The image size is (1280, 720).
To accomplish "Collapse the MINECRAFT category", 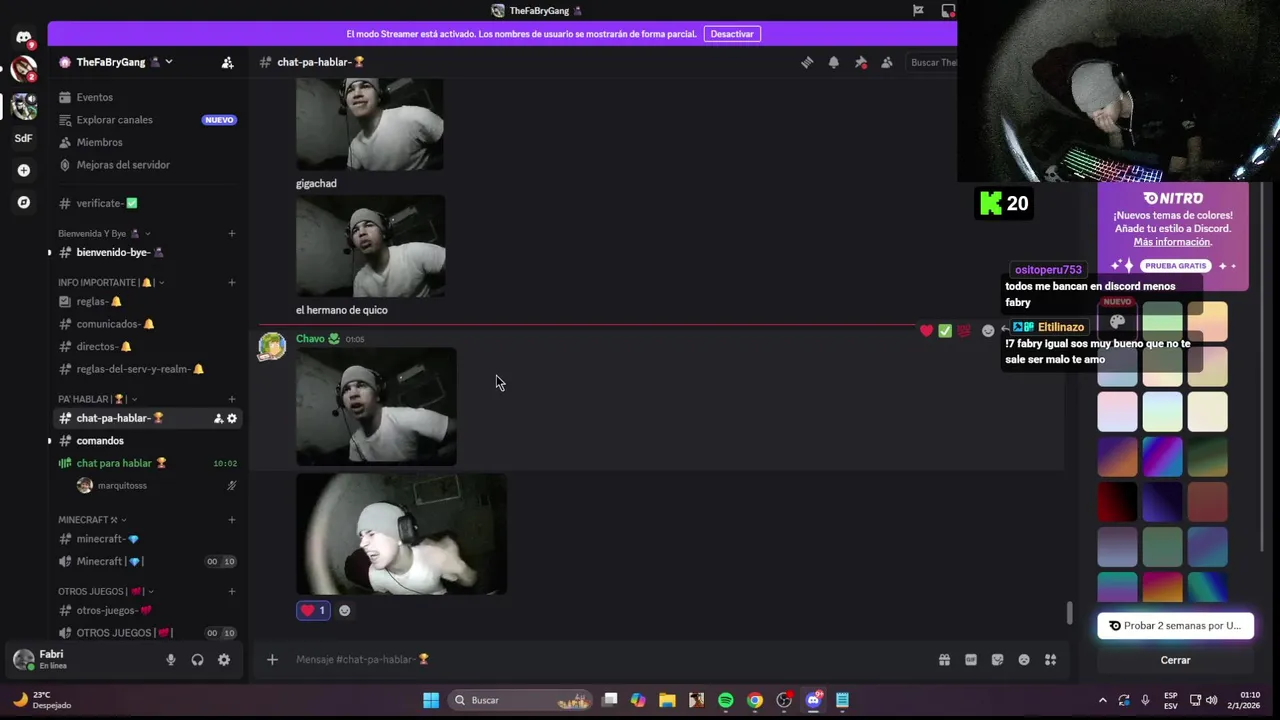I will tap(92, 520).
